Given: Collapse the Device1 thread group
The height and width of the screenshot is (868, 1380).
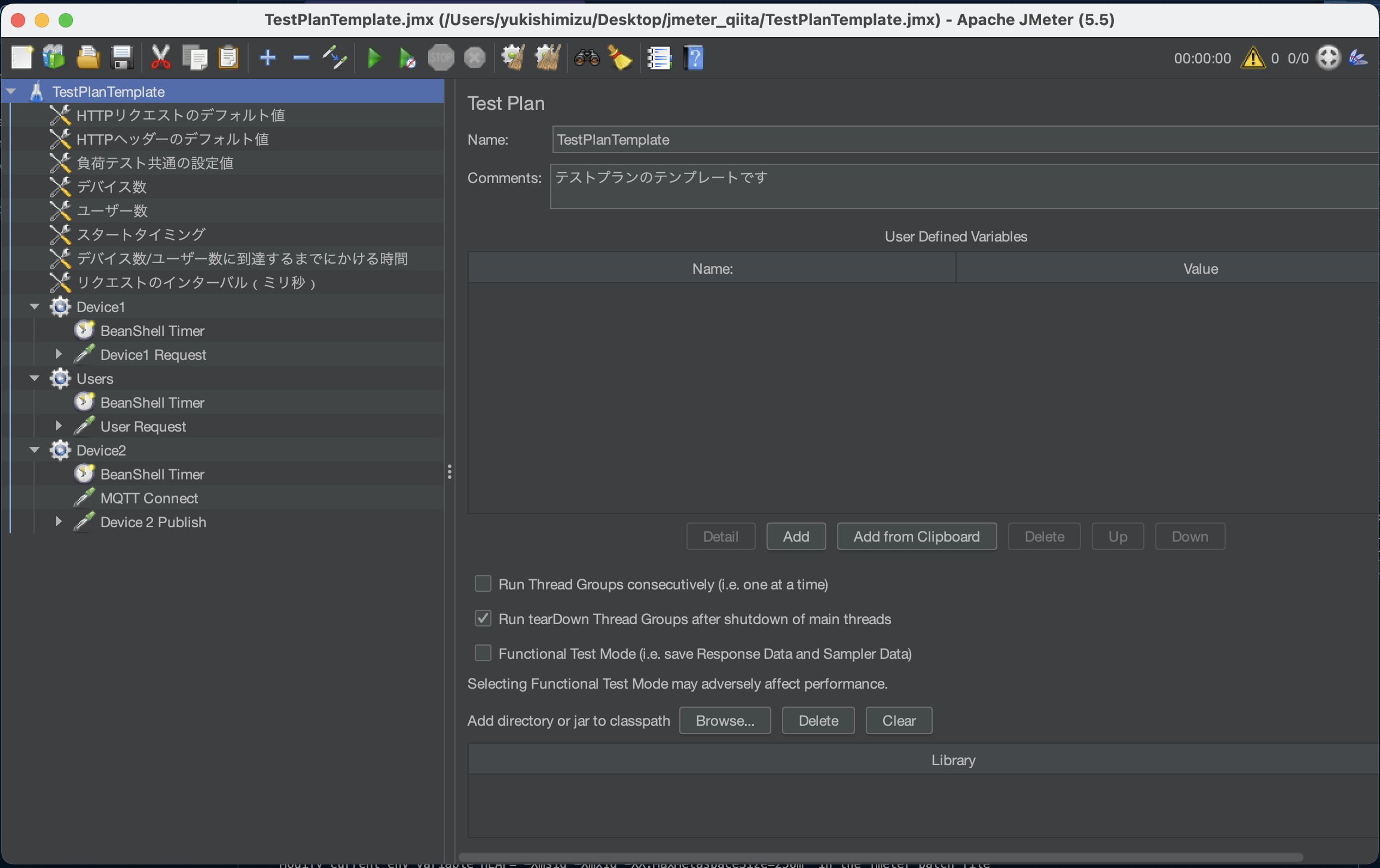Looking at the screenshot, I should (x=34, y=307).
